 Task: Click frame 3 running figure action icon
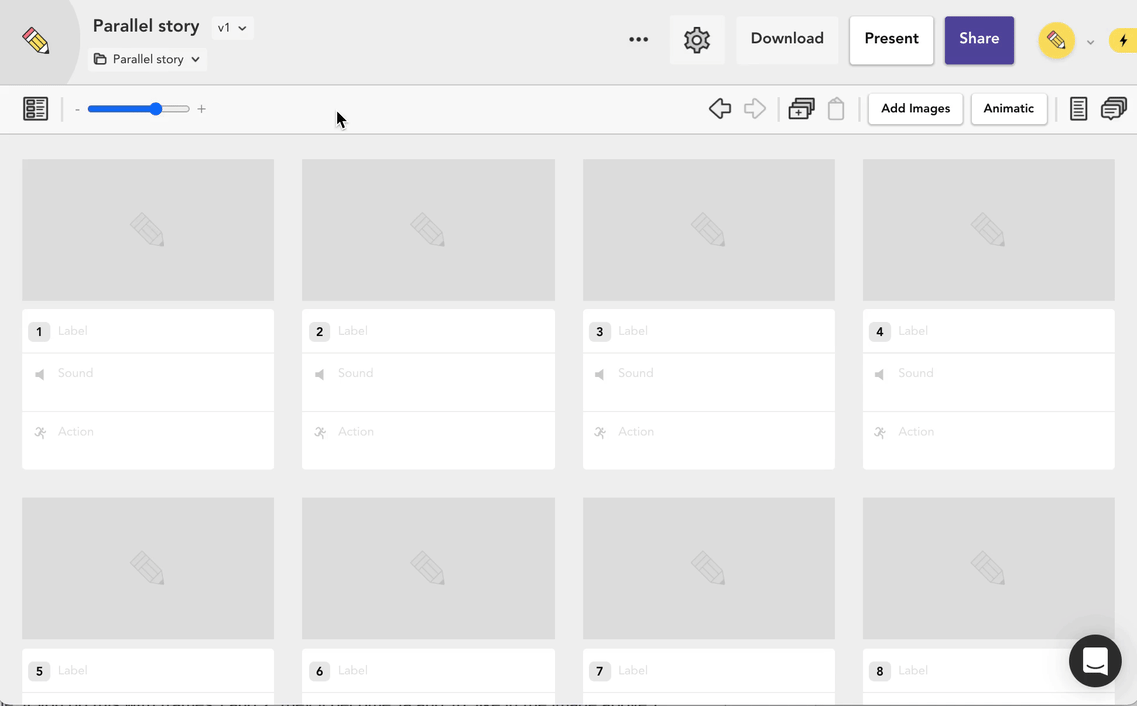600,432
